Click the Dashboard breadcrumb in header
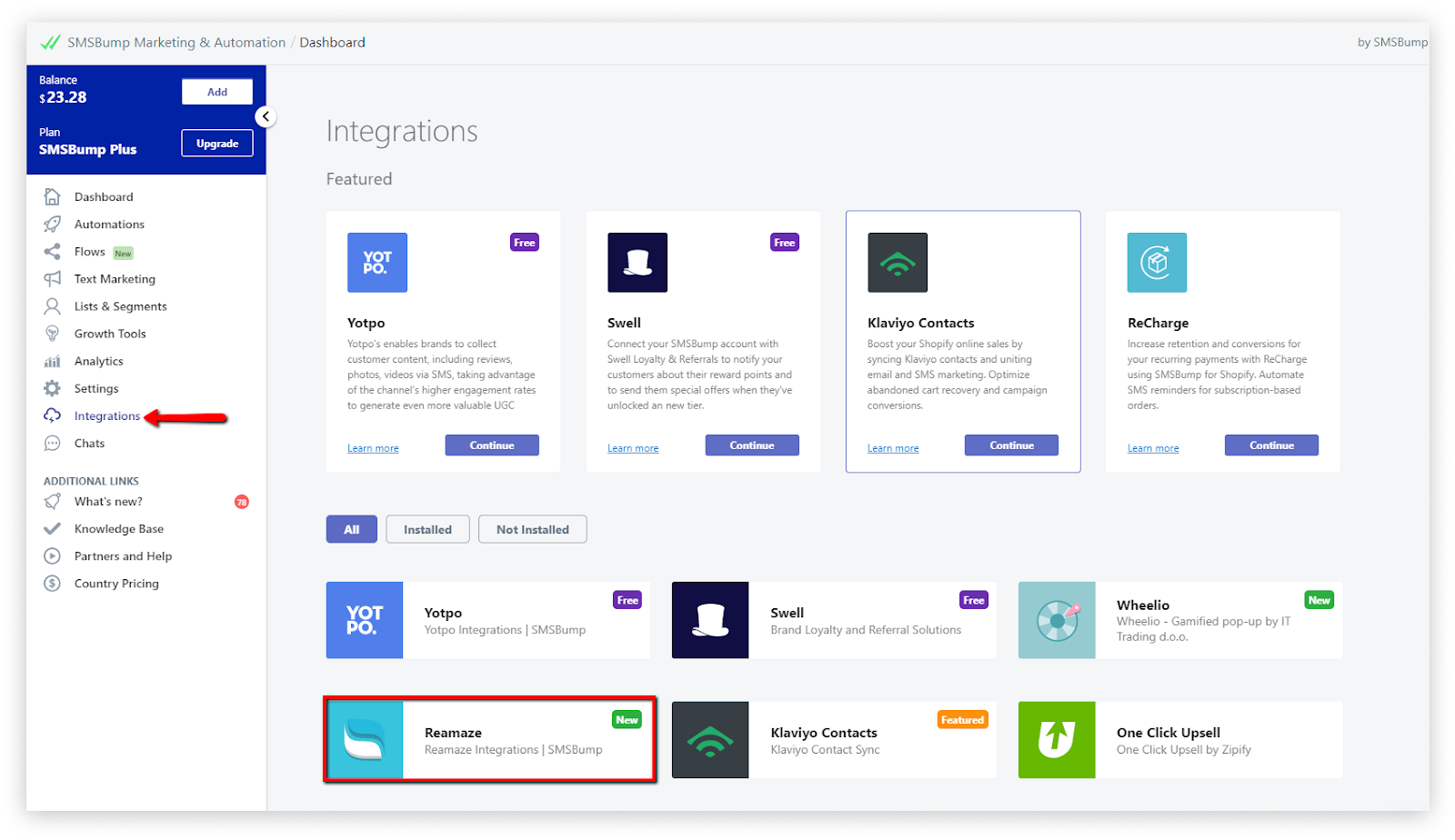Viewport: 1455px width, 840px height. coord(332,42)
